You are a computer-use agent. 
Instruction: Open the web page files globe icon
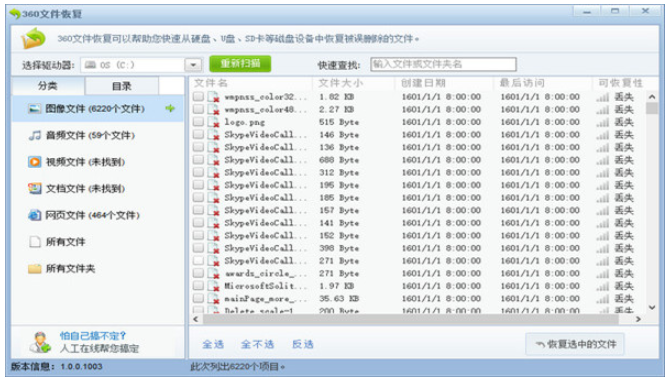click(35, 215)
